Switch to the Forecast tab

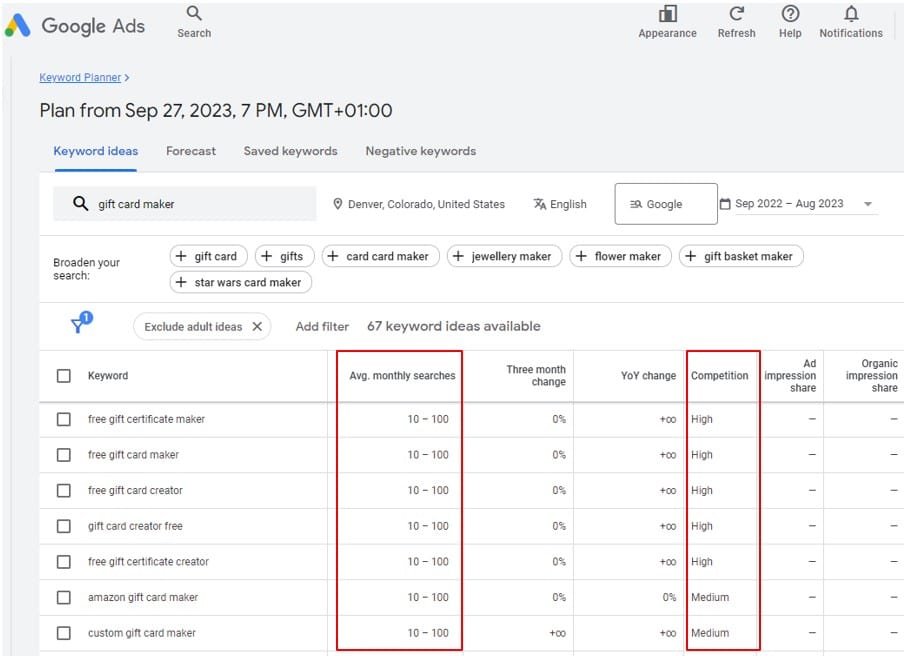191,151
